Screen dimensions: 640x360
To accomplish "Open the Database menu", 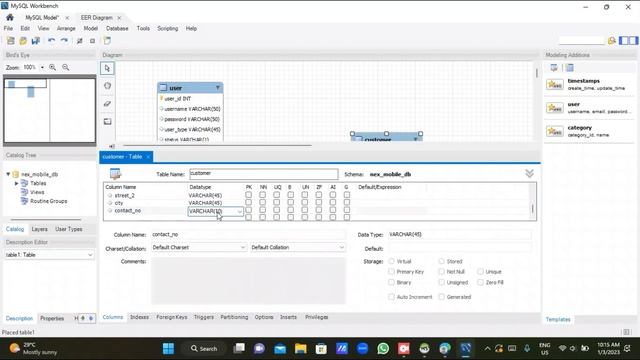I will point(117,29).
